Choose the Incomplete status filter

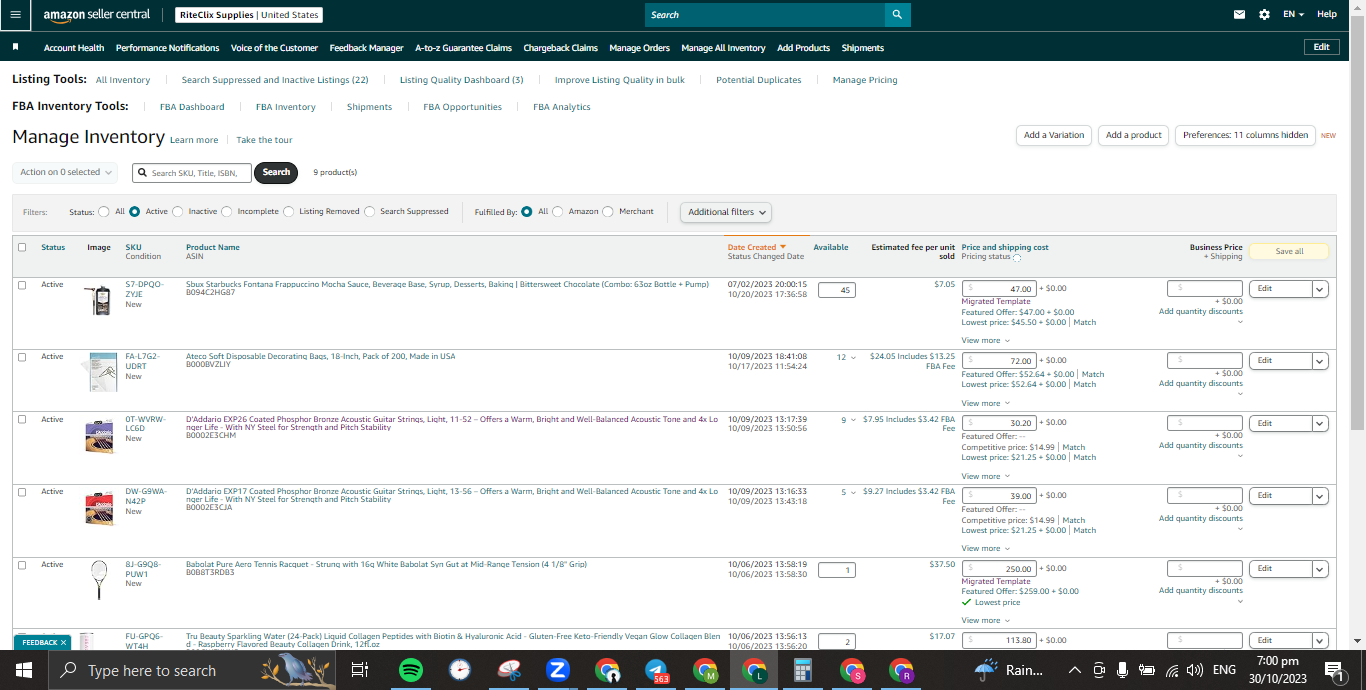tap(227, 212)
